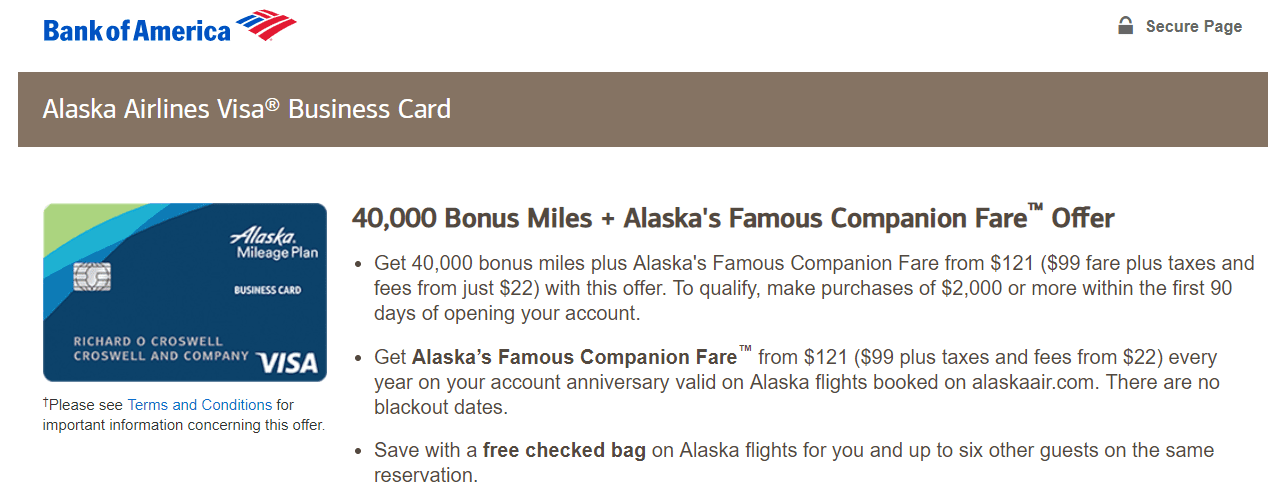Click the Secure Page label
1286x485 pixels.
pyautogui.click(x=1194, y=27)
